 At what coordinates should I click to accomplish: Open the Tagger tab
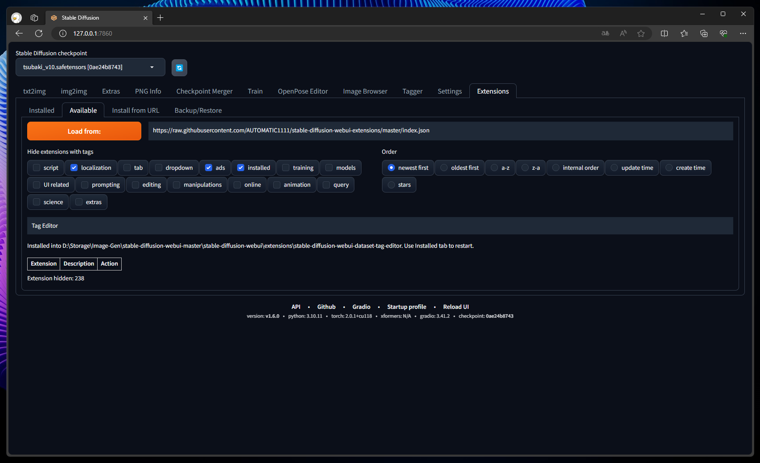(412, 91)
